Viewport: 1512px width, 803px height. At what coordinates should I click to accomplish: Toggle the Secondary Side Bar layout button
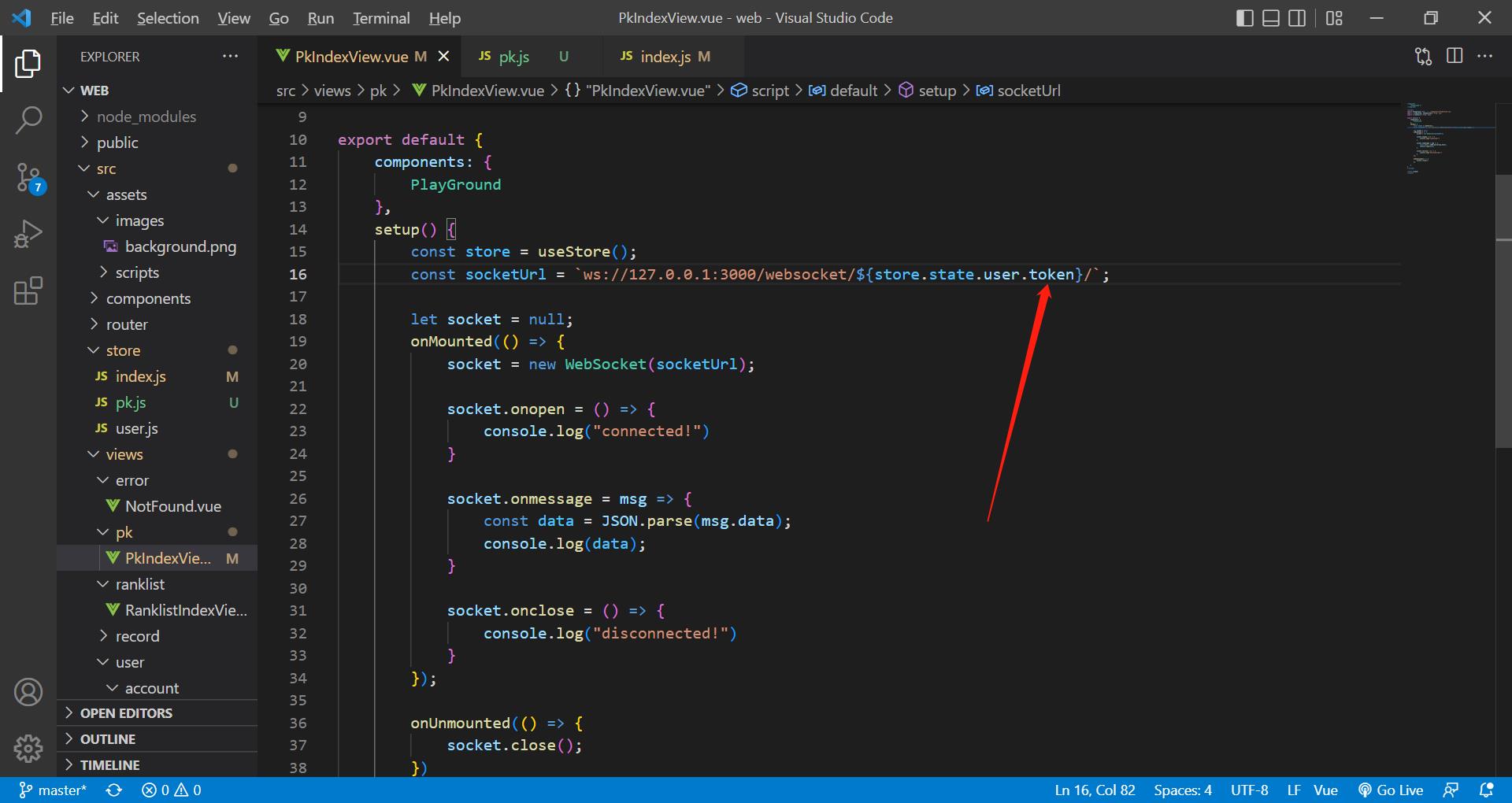click(x=1297, y=18)
